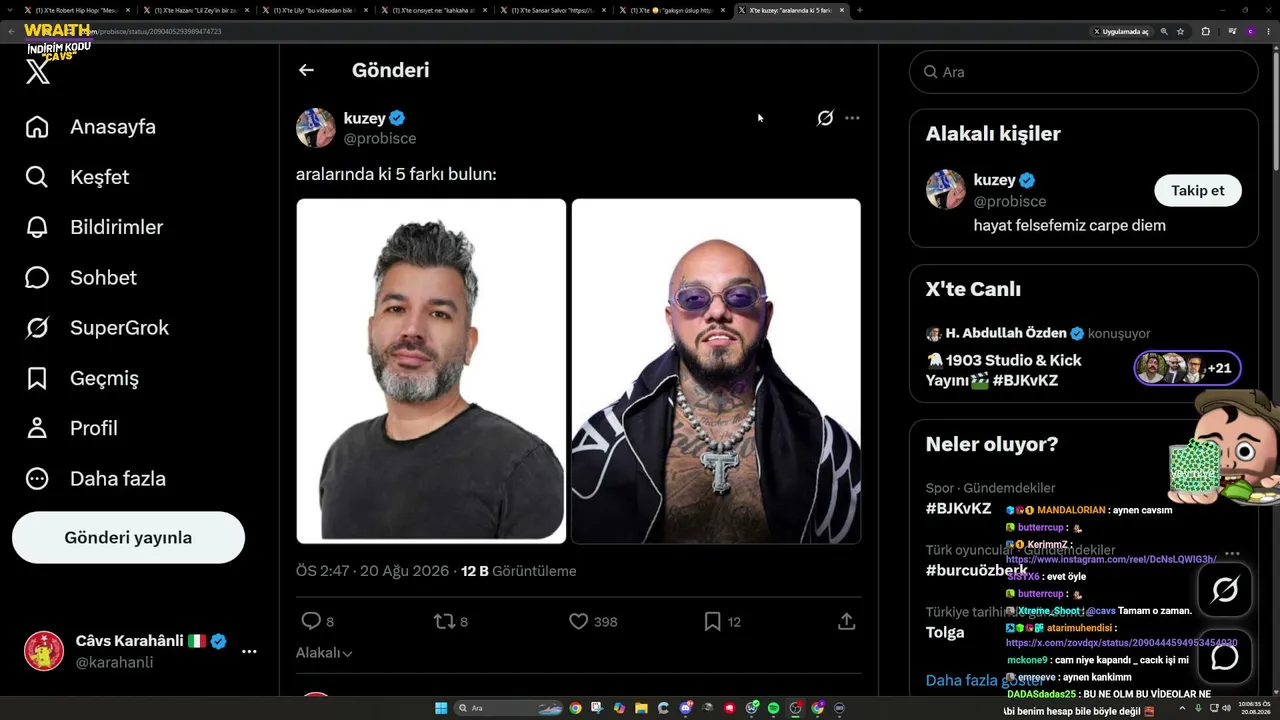Open the browser extensions puzzle icon
1280x720 pixels.
1205,32
